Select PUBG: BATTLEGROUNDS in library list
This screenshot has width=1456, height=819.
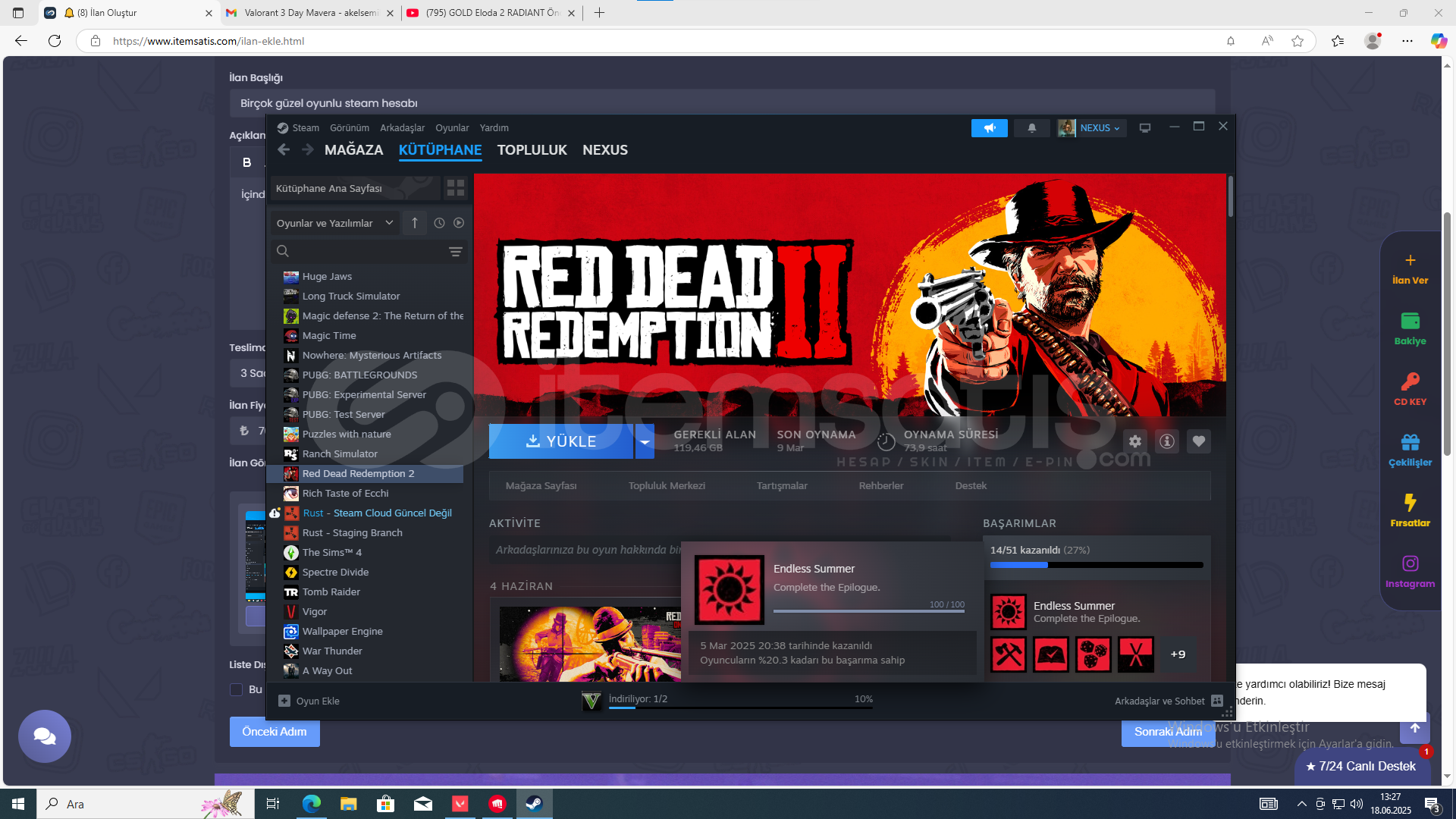pos(360,375)
